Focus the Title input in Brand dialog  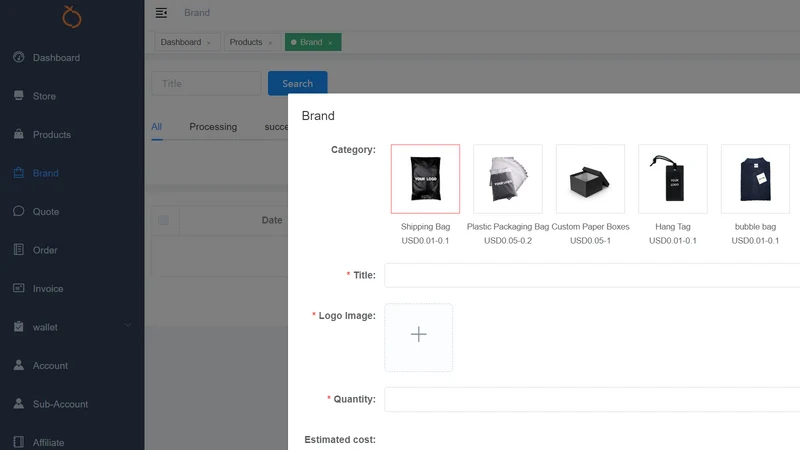click(592, 276)
